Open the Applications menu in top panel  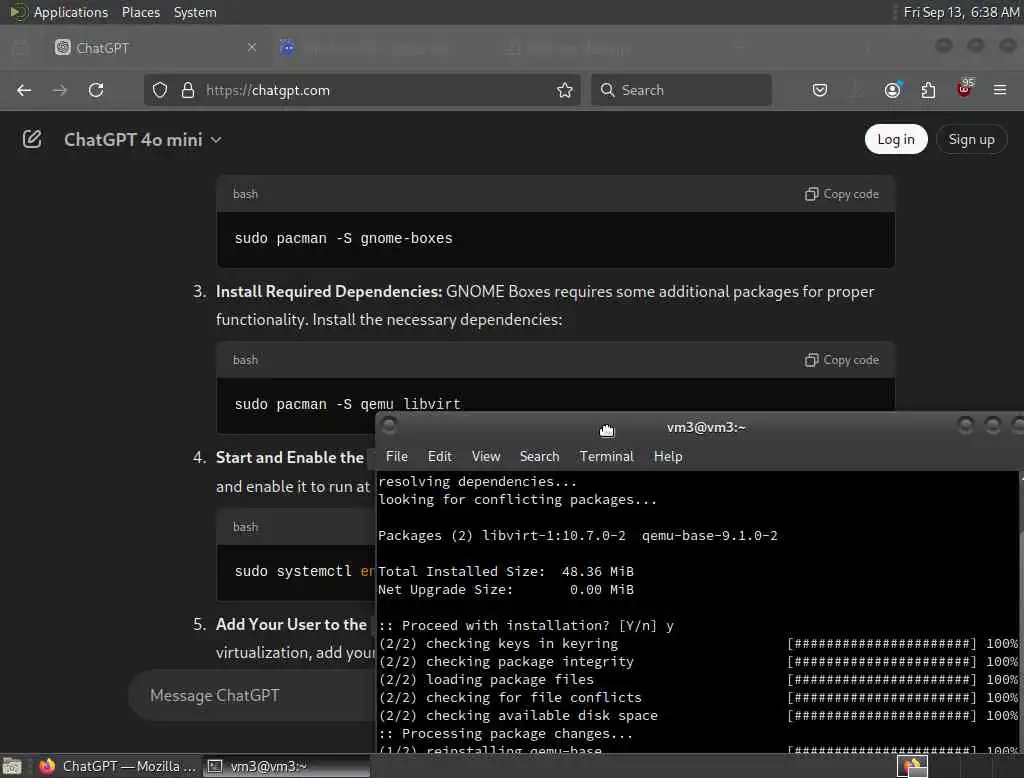[x=59, y=12]
